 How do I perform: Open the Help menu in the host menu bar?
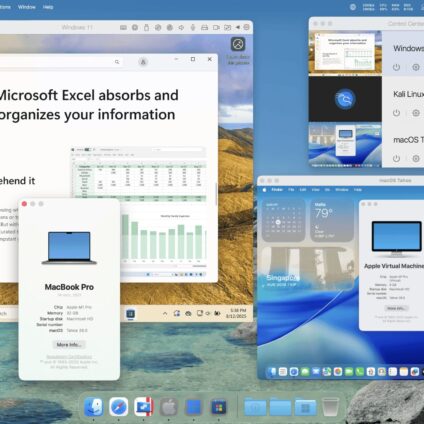click(48, 7)
